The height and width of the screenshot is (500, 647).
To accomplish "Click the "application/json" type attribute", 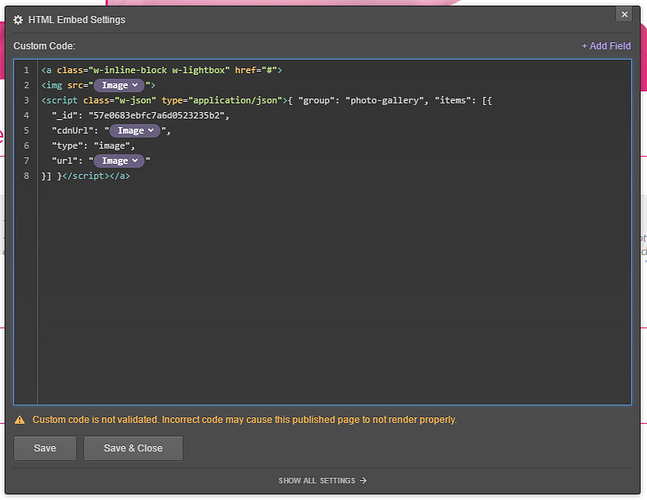I will coord(235,101).
